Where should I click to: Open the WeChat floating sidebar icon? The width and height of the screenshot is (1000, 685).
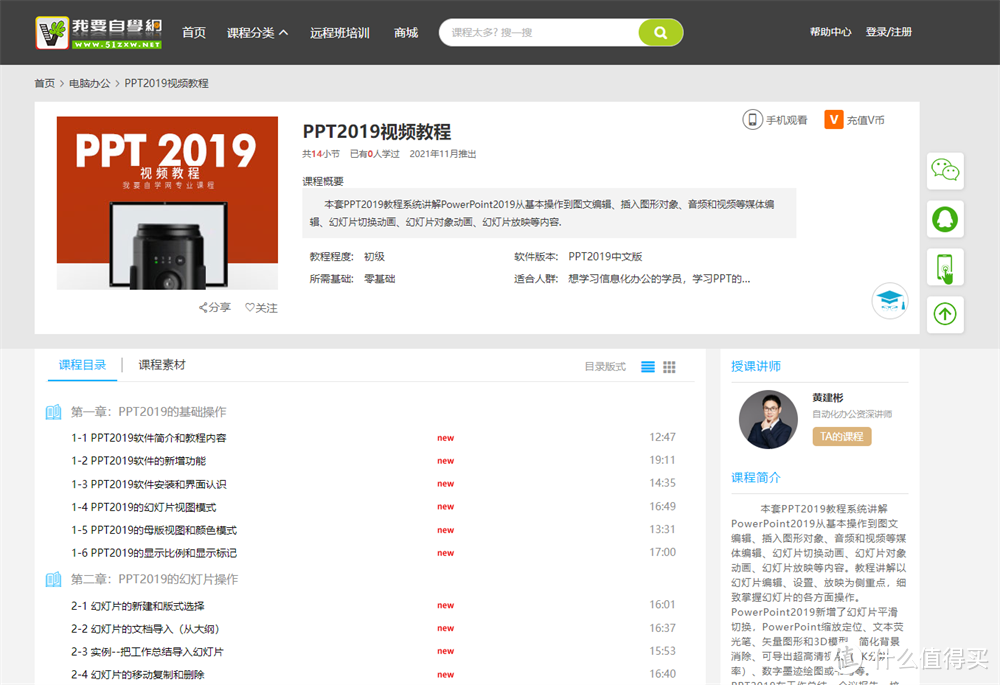(x=945, y=171)
